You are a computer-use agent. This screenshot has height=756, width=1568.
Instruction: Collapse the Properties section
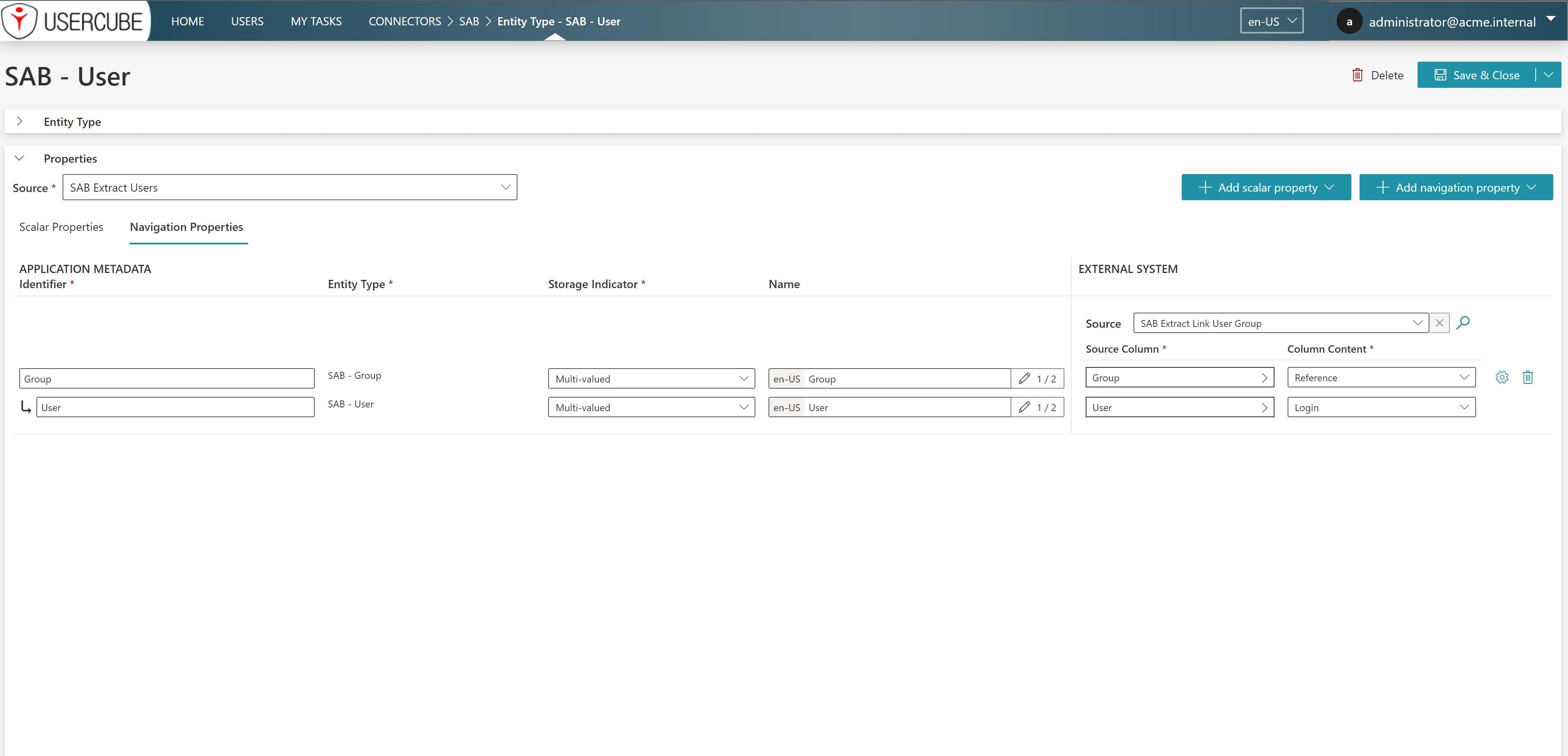coord(20,158)
